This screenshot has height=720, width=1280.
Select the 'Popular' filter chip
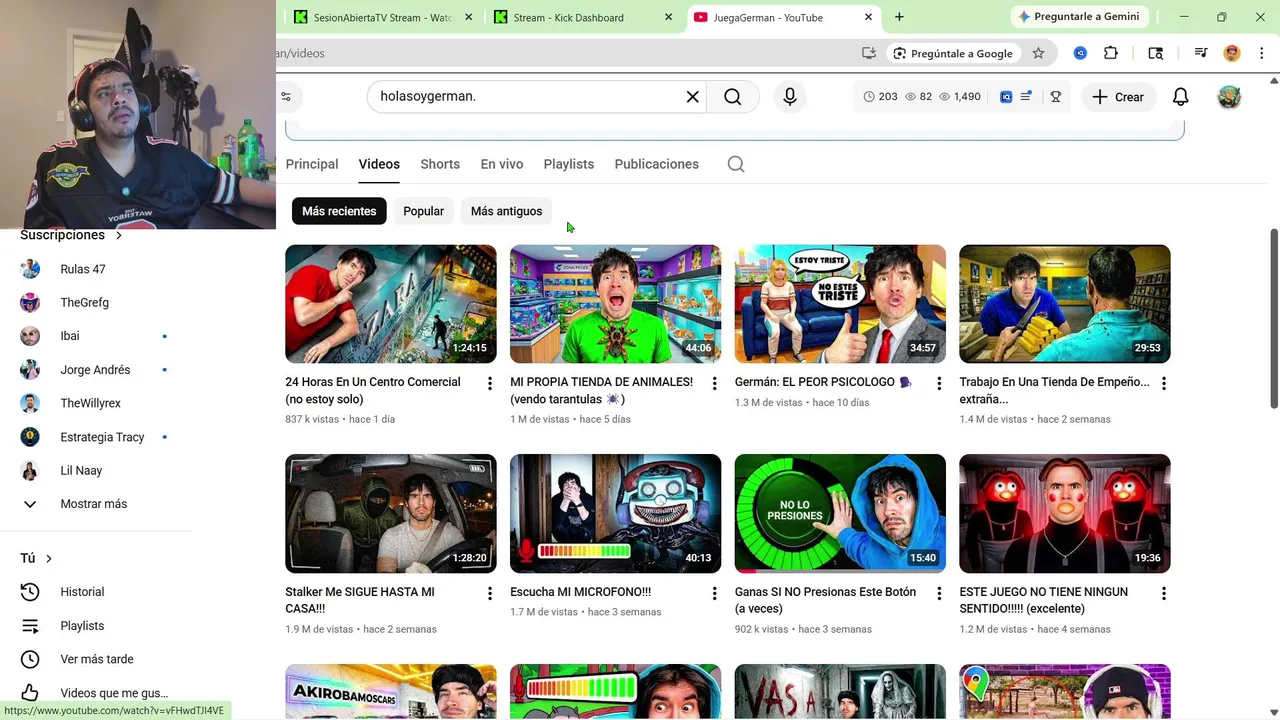tap(423, 211)
